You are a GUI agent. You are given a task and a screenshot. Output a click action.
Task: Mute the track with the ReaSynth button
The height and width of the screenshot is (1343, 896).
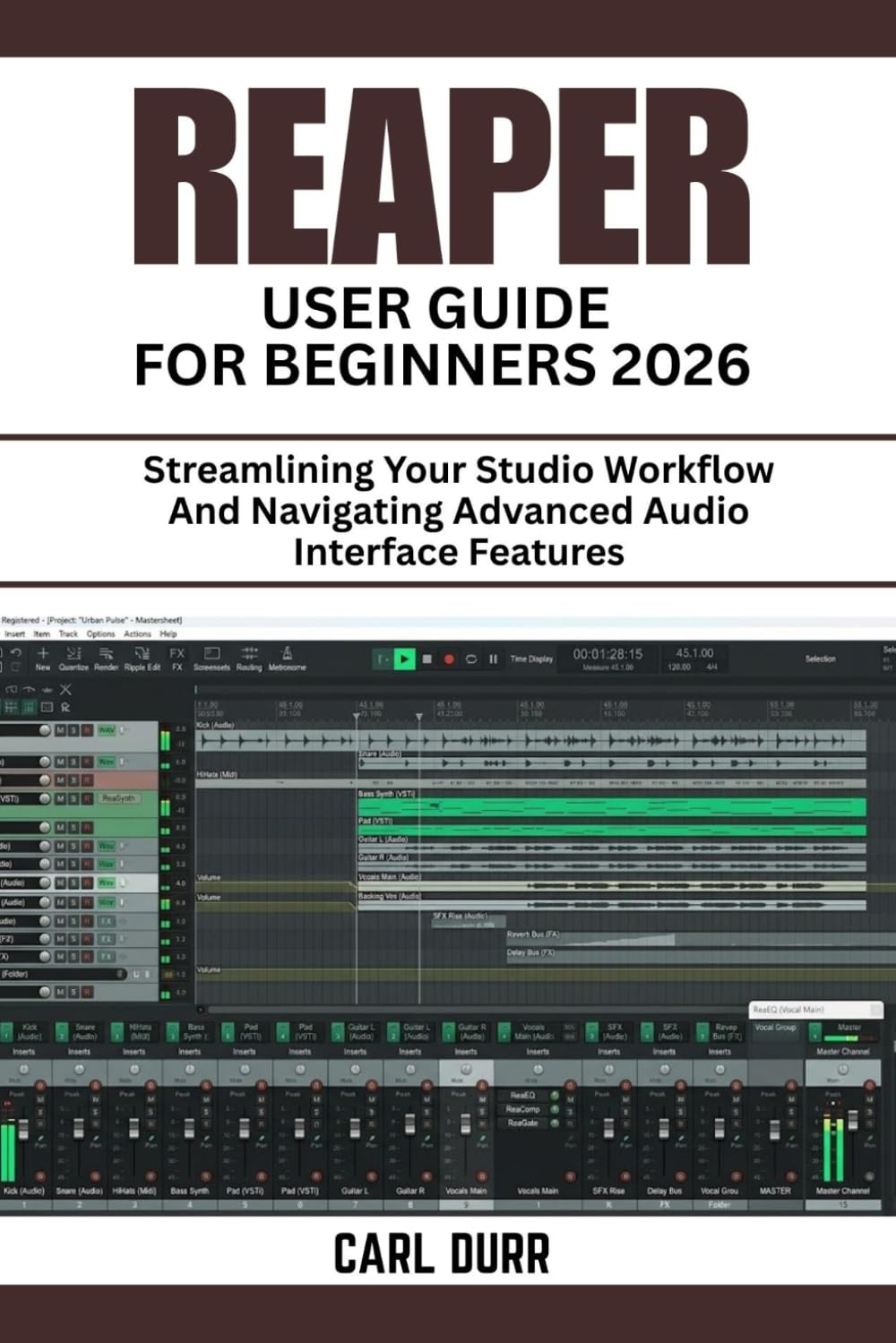click(x=60, y=798)
